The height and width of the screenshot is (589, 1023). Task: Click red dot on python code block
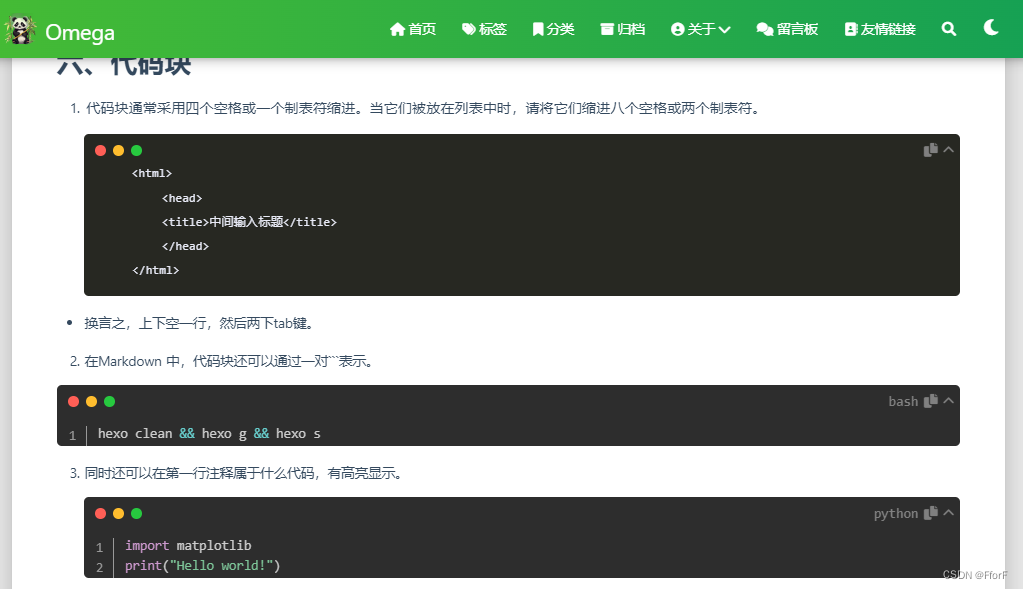(100, 514)
